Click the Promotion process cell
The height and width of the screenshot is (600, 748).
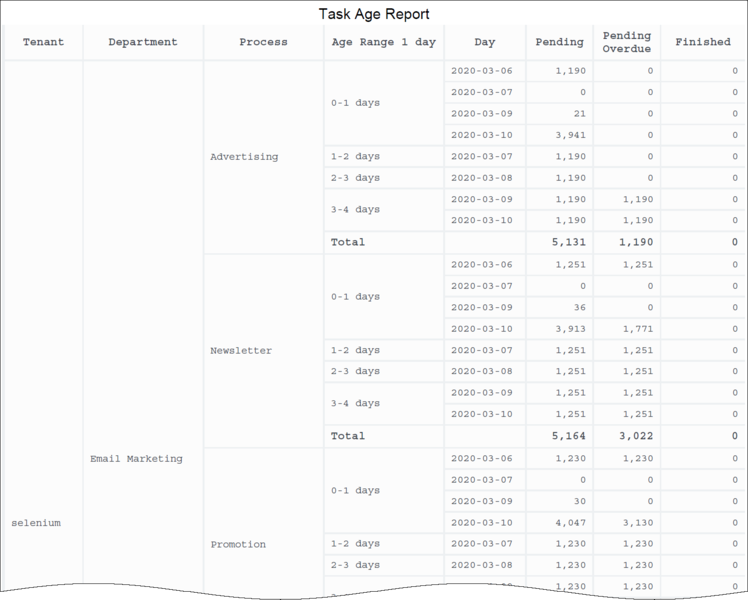(238, 544)
